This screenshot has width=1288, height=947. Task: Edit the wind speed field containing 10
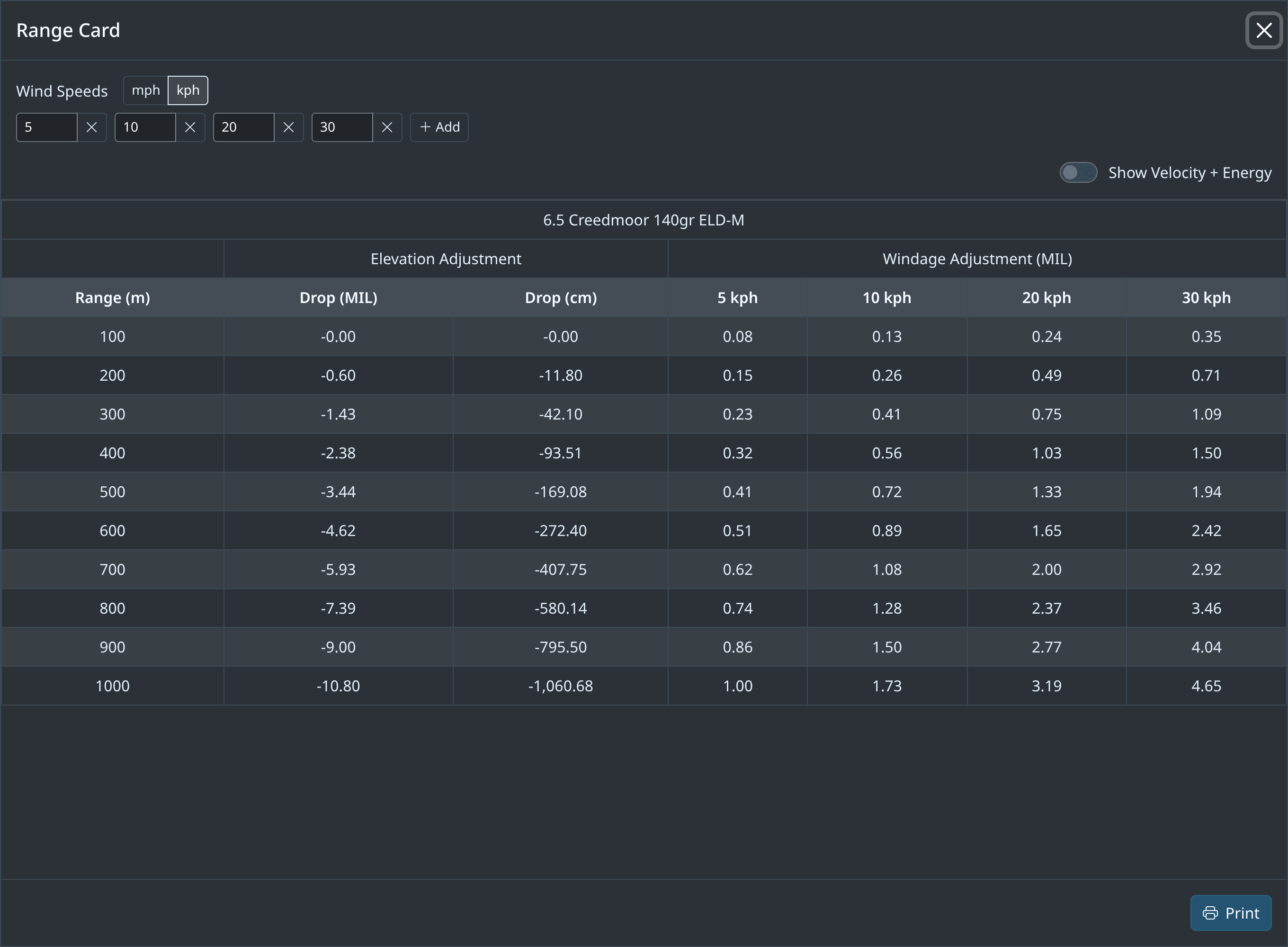pos(145,127)
